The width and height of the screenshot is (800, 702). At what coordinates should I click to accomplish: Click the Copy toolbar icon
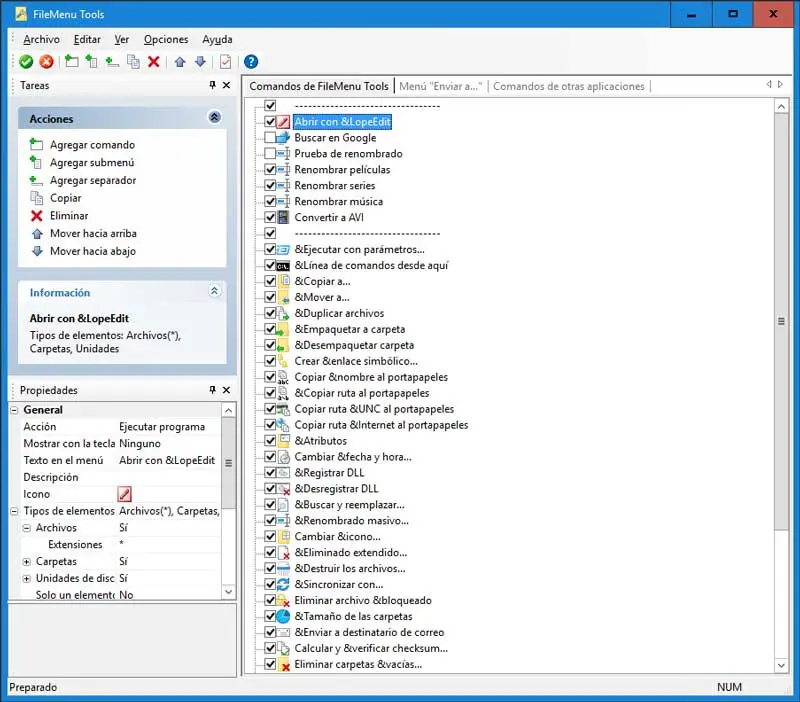[133, 62]
